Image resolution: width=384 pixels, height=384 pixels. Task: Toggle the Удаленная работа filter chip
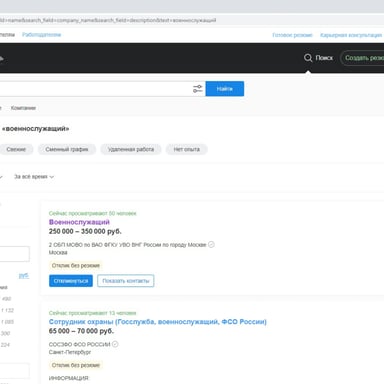(x=131, y=149)
